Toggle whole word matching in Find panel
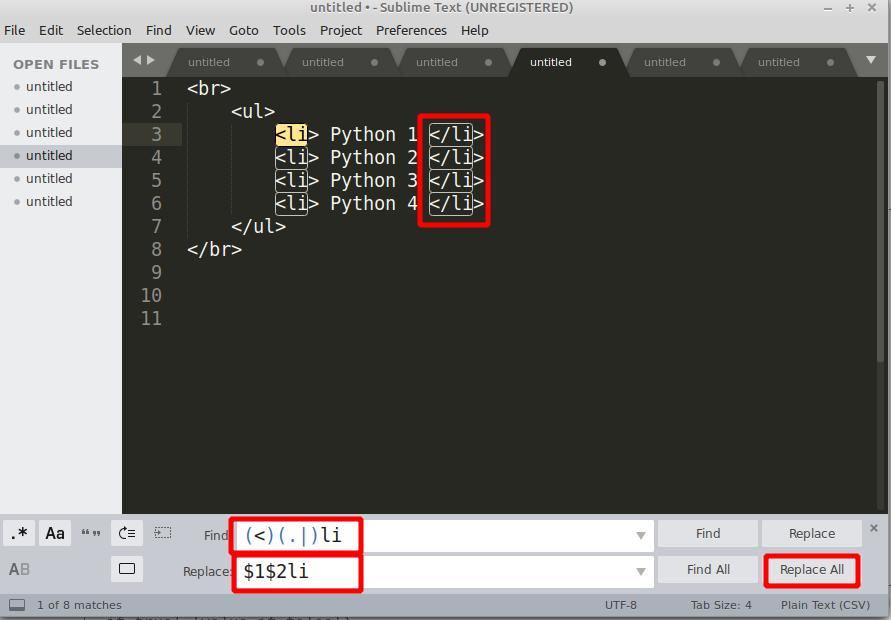Screen dimensions: 891x620 [90, 533]
